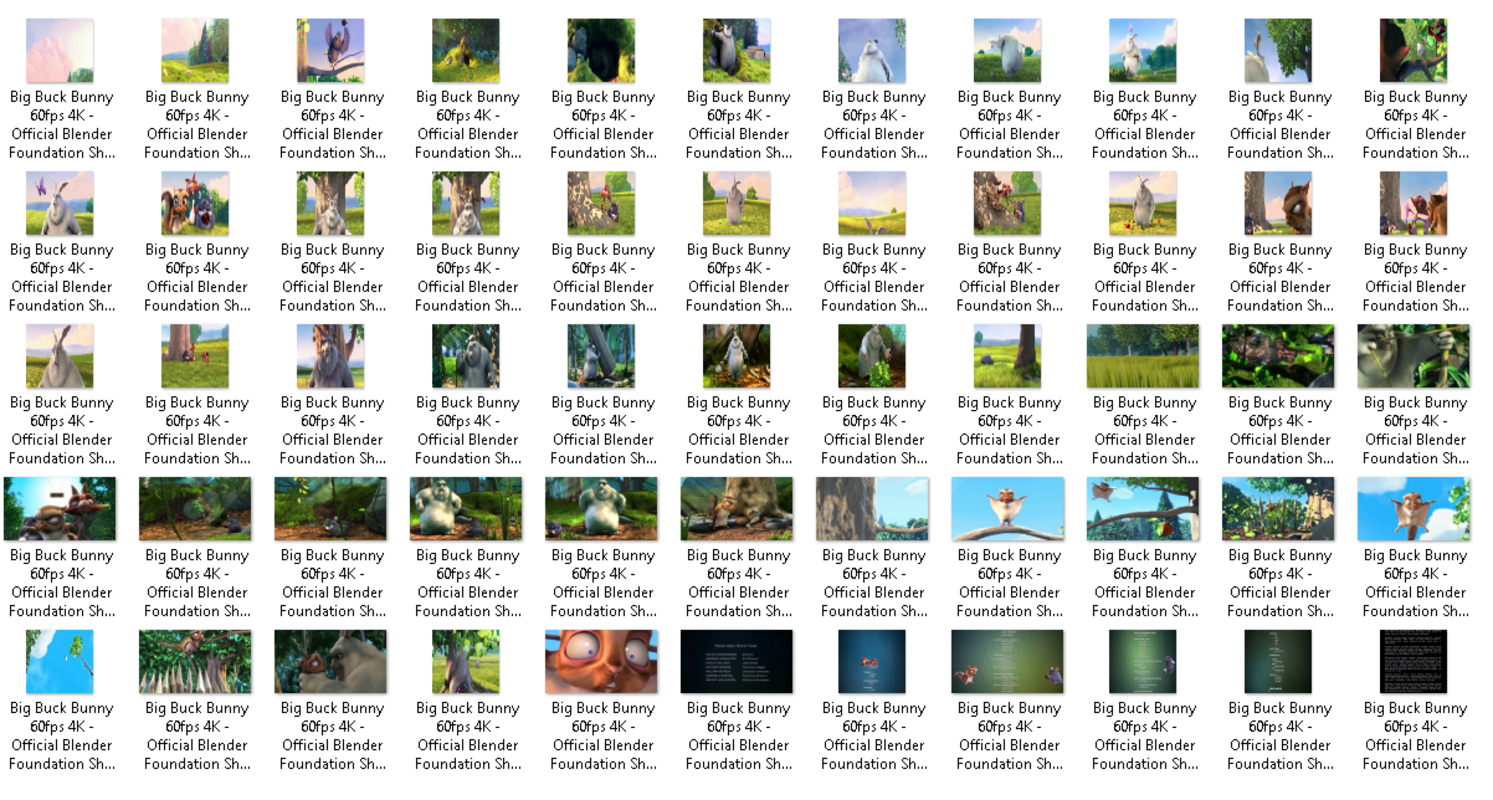The image size is (1493, 800).
Task: Choose flying squirrel against cloudy blue sky thumbnail
Action: pyautogui.click(x=1414, y=509)
